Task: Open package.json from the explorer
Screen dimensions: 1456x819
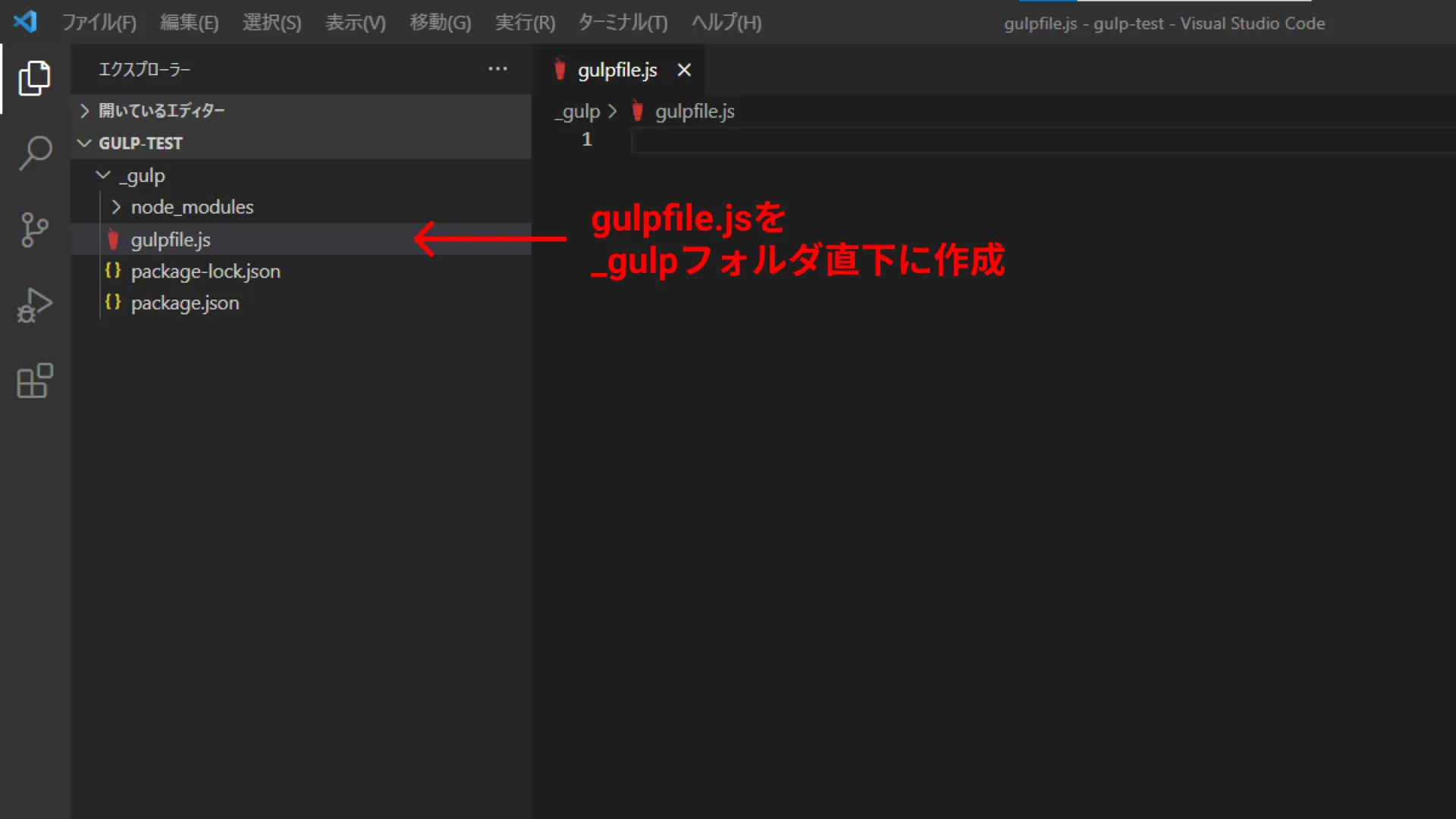Action: (301, 303)
